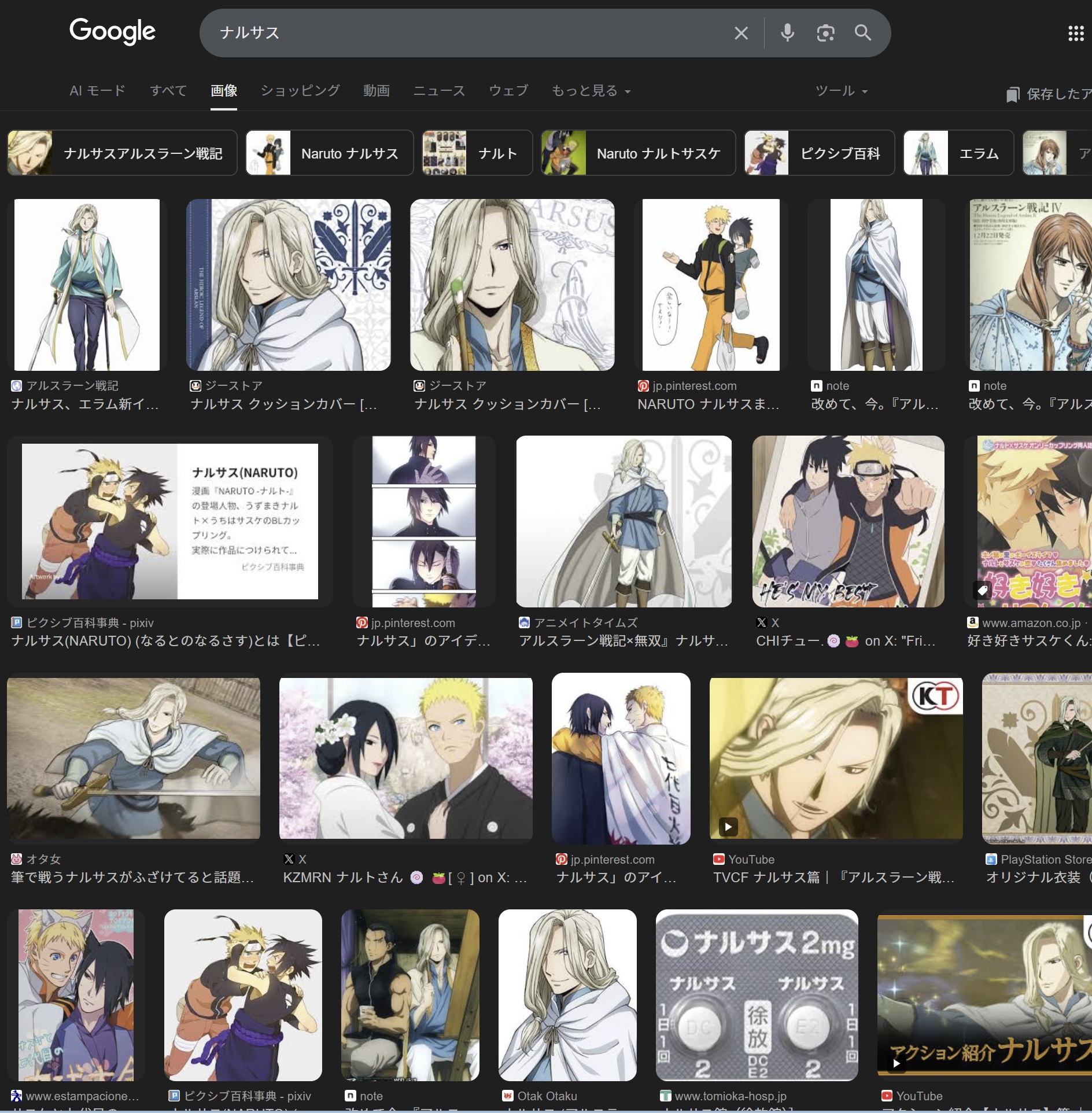The image size is (1092, 1113).
Task: Filter by Naruto ナルトサスケ chip
Action: [x=638, y=153]
